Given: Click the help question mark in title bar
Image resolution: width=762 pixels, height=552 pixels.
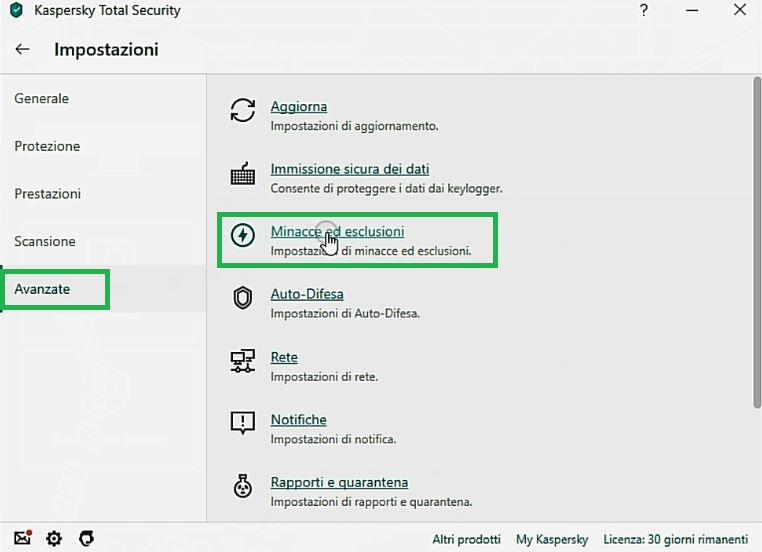Looking at the screenshot, I should (x=644, y=10).
